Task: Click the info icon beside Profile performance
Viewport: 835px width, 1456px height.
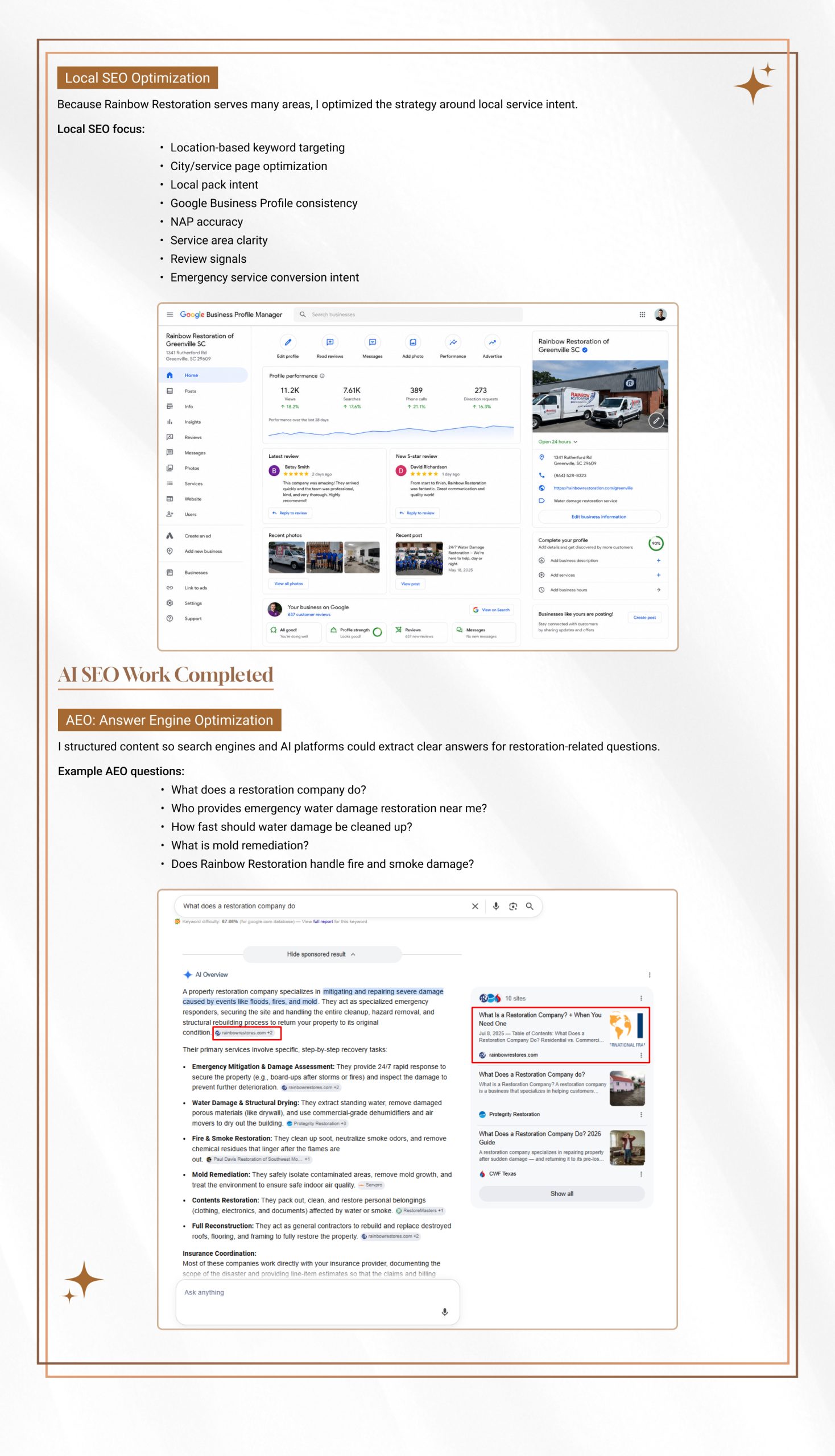Action: pos(323,375)
